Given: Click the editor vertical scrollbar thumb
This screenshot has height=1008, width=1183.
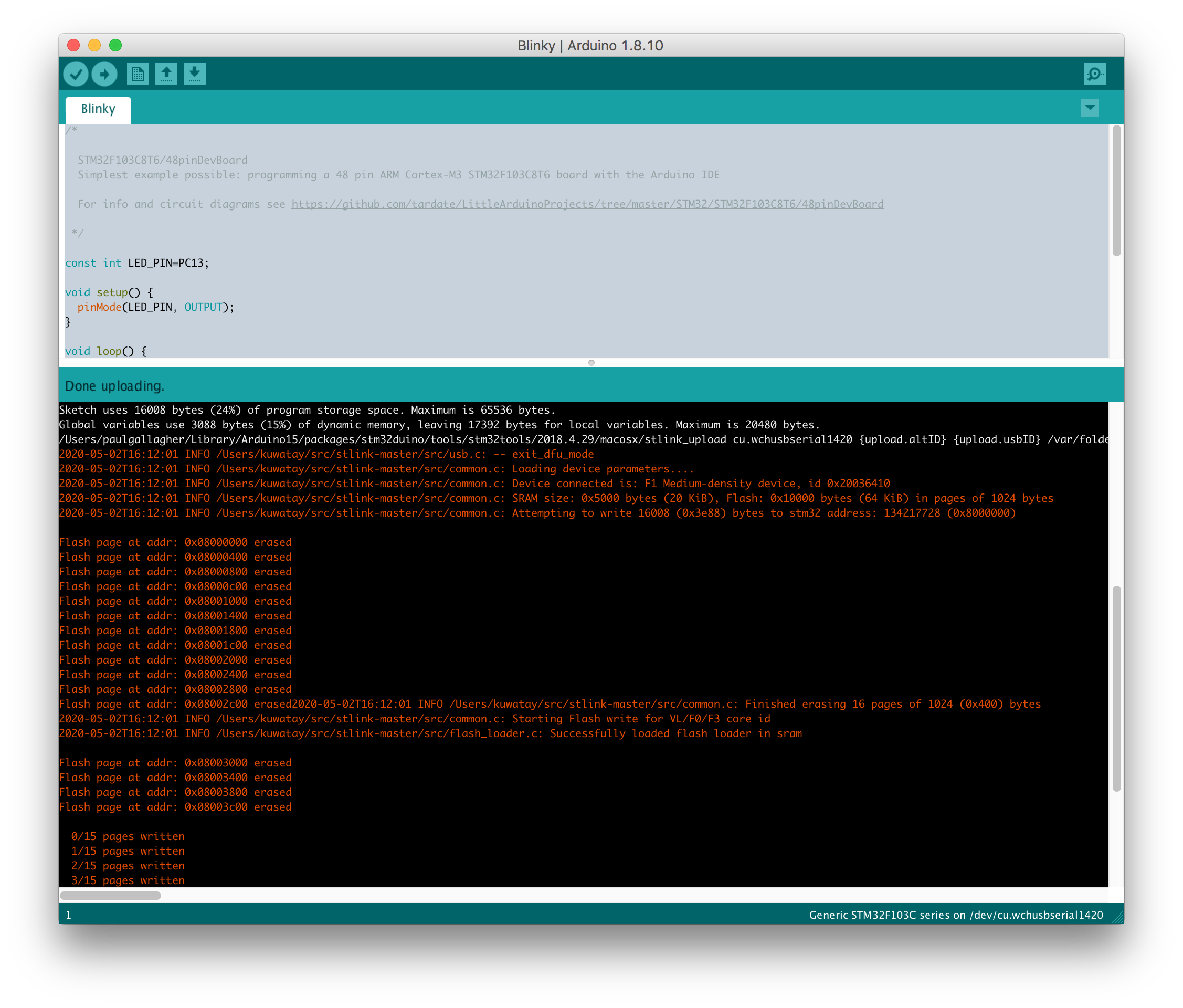Looking at the screenshot, I should 1116,191.
